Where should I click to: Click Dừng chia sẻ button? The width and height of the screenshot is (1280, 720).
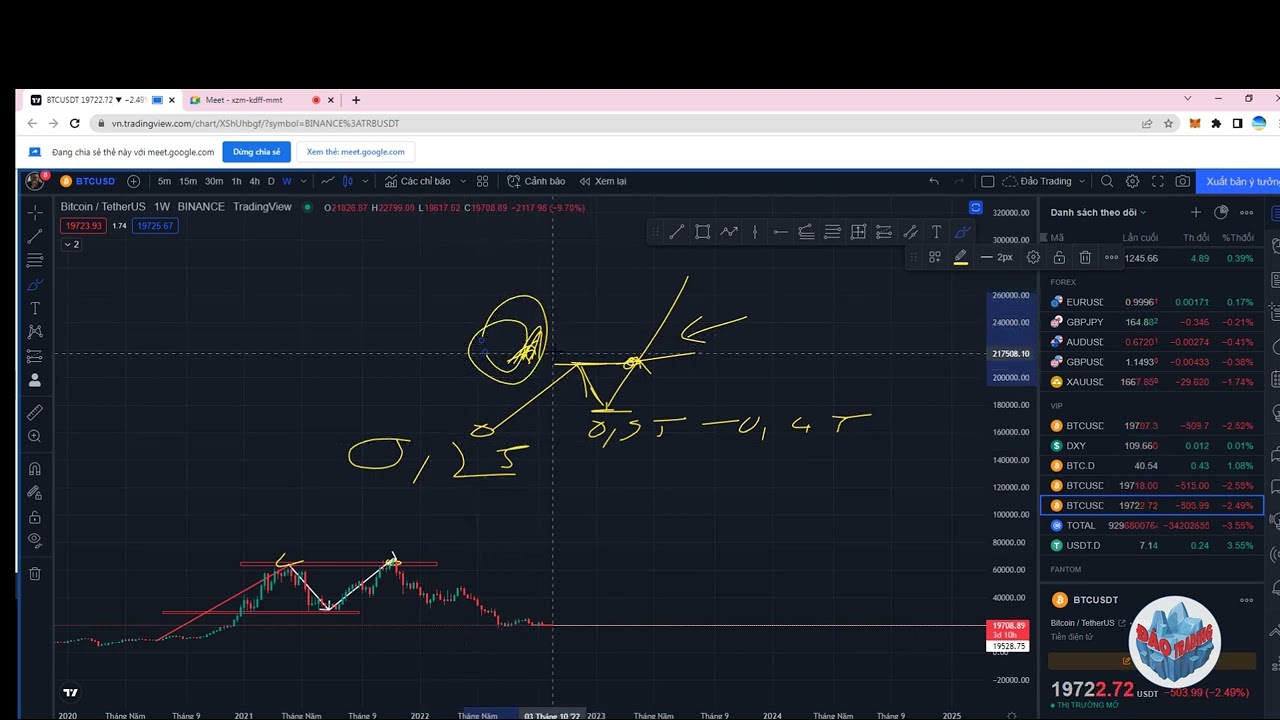tap(257, 152)
